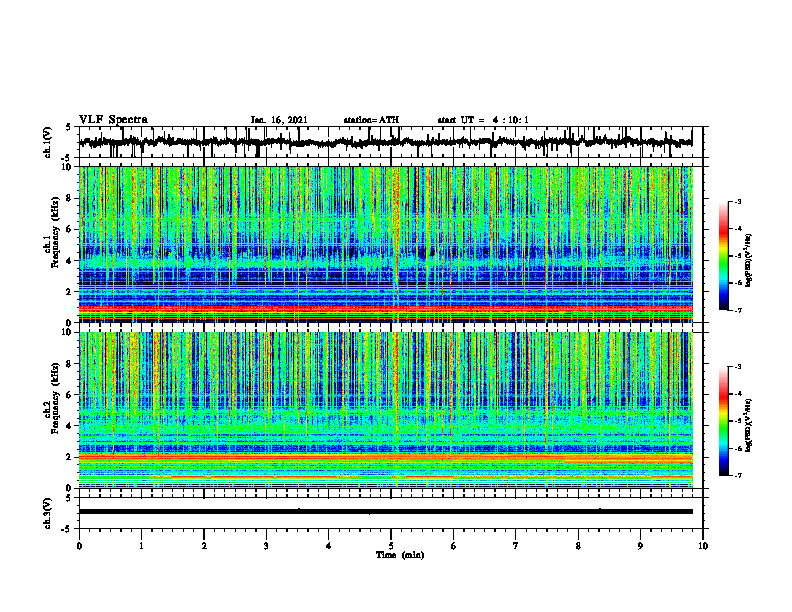This screenshot has height=612, width=792.
Task: Click the log(PSD) label beside ch.1 color bar
Action: click(749, 261)
